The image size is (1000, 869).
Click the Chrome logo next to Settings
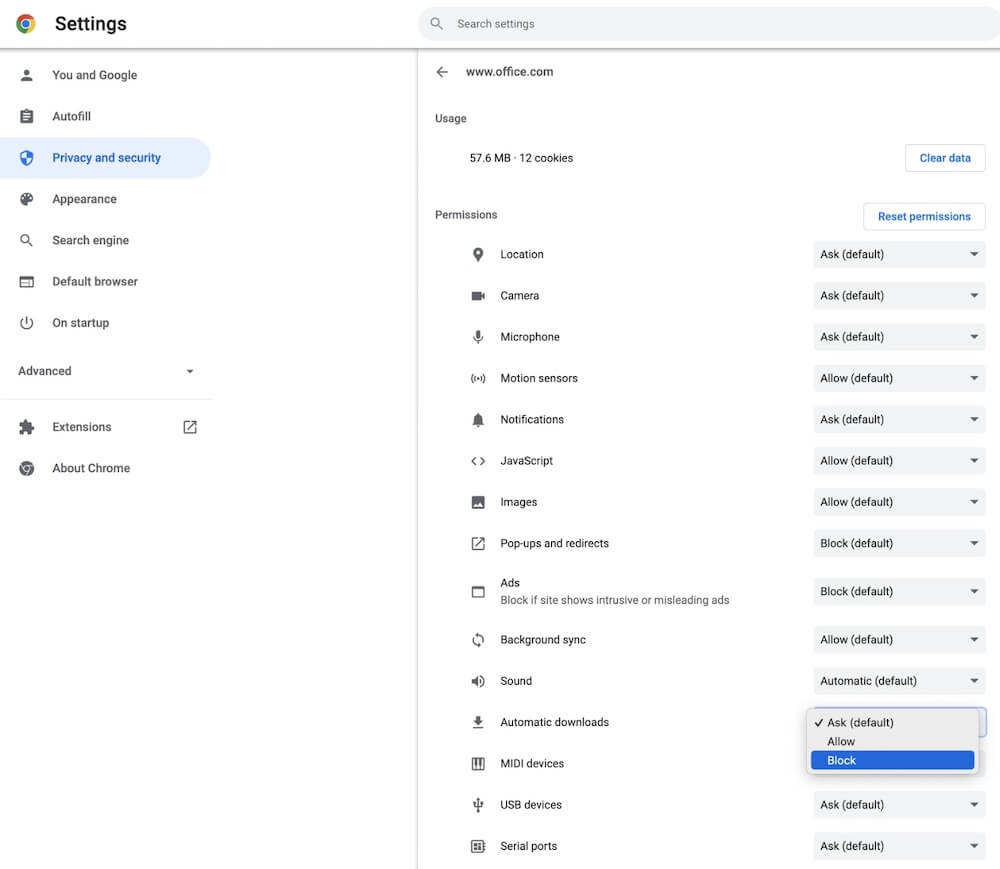[x=26, y=24]
